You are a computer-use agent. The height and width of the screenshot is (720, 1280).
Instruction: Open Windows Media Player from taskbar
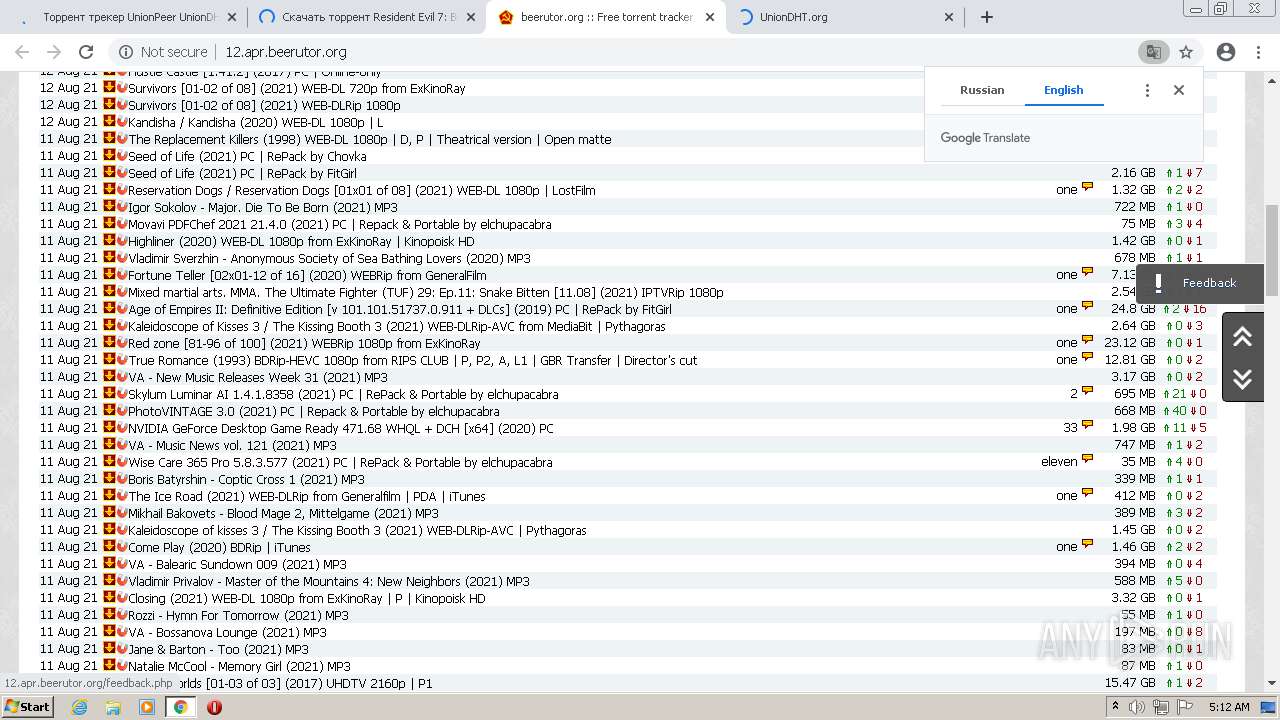147,707
